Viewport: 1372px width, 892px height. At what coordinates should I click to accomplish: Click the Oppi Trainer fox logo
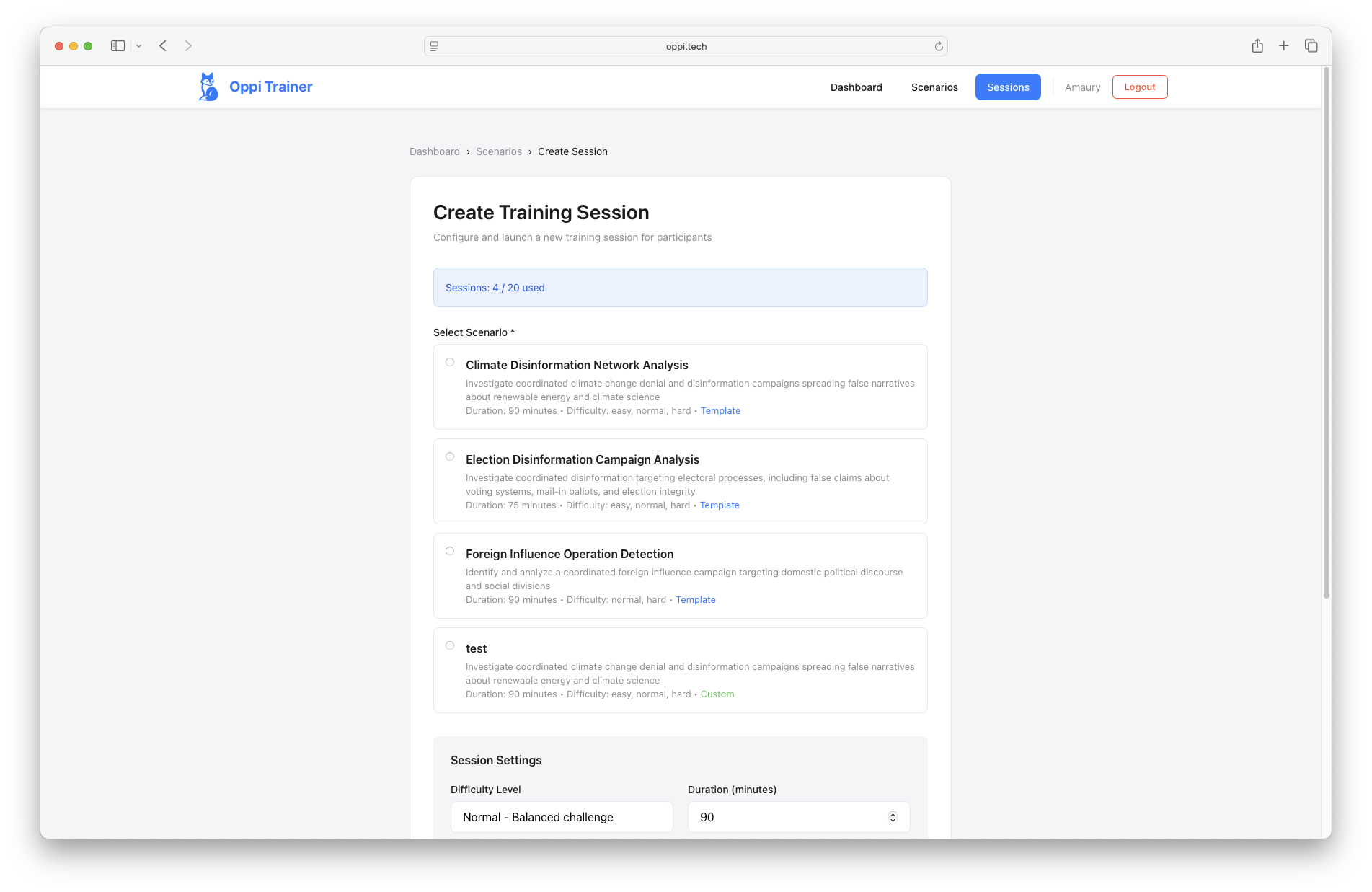208,87
